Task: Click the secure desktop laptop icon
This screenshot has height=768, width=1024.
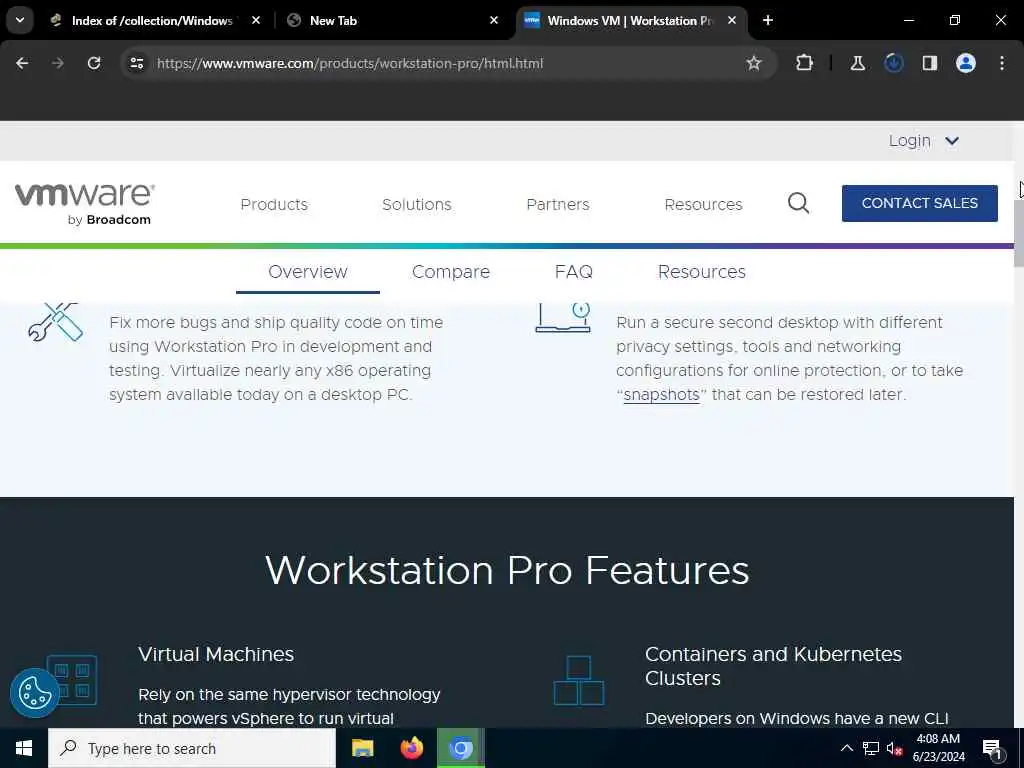Action: [563, 317]
